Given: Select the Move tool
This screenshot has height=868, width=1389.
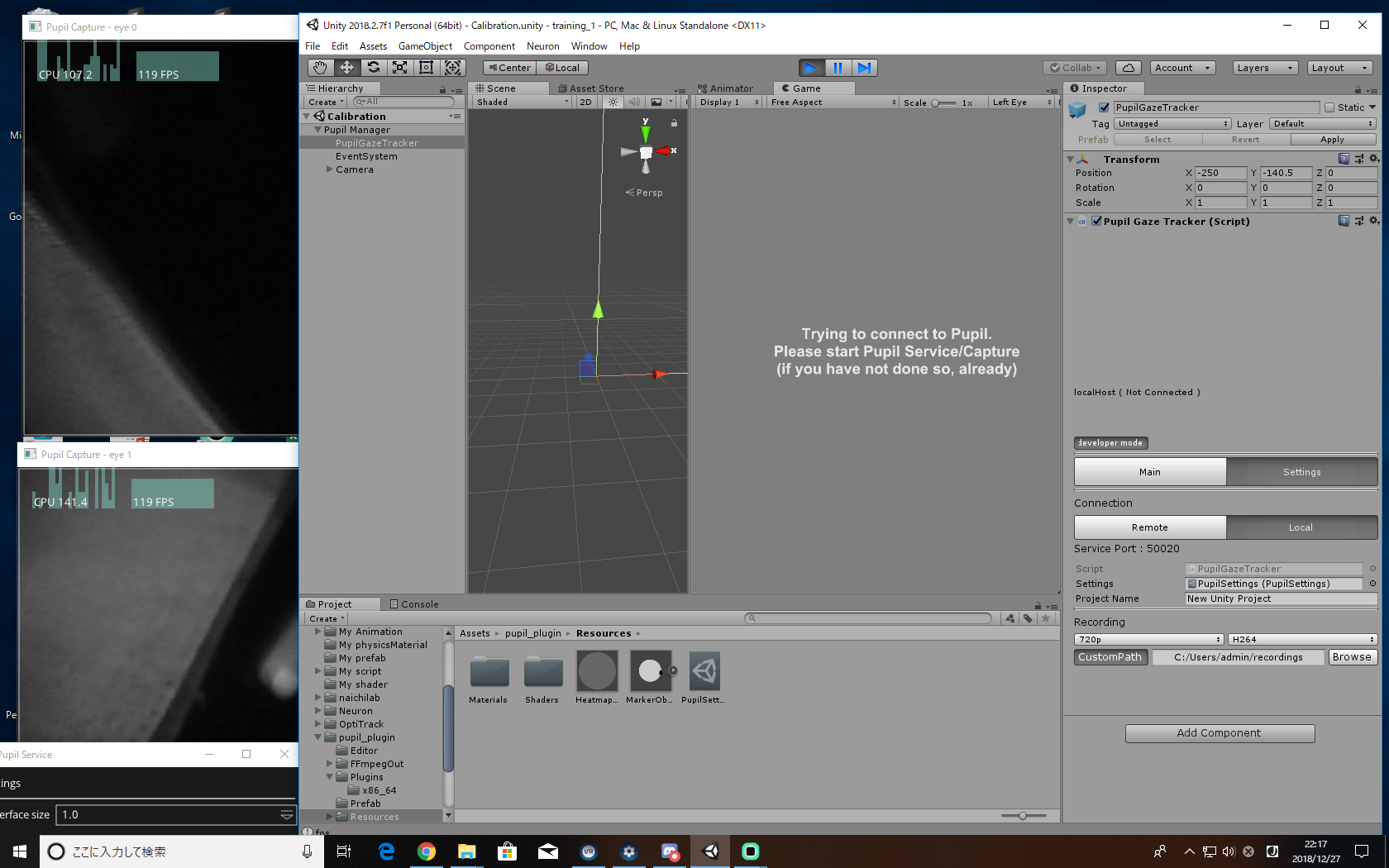Looking at the screenshot, I should 346,68.
